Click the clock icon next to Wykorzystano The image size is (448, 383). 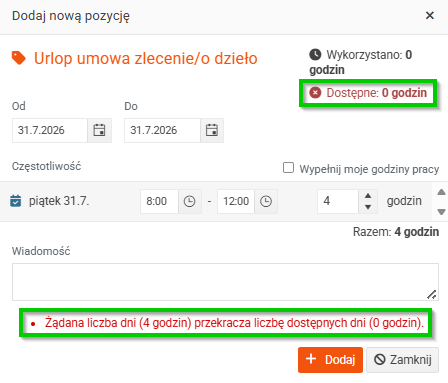[315, 54]
